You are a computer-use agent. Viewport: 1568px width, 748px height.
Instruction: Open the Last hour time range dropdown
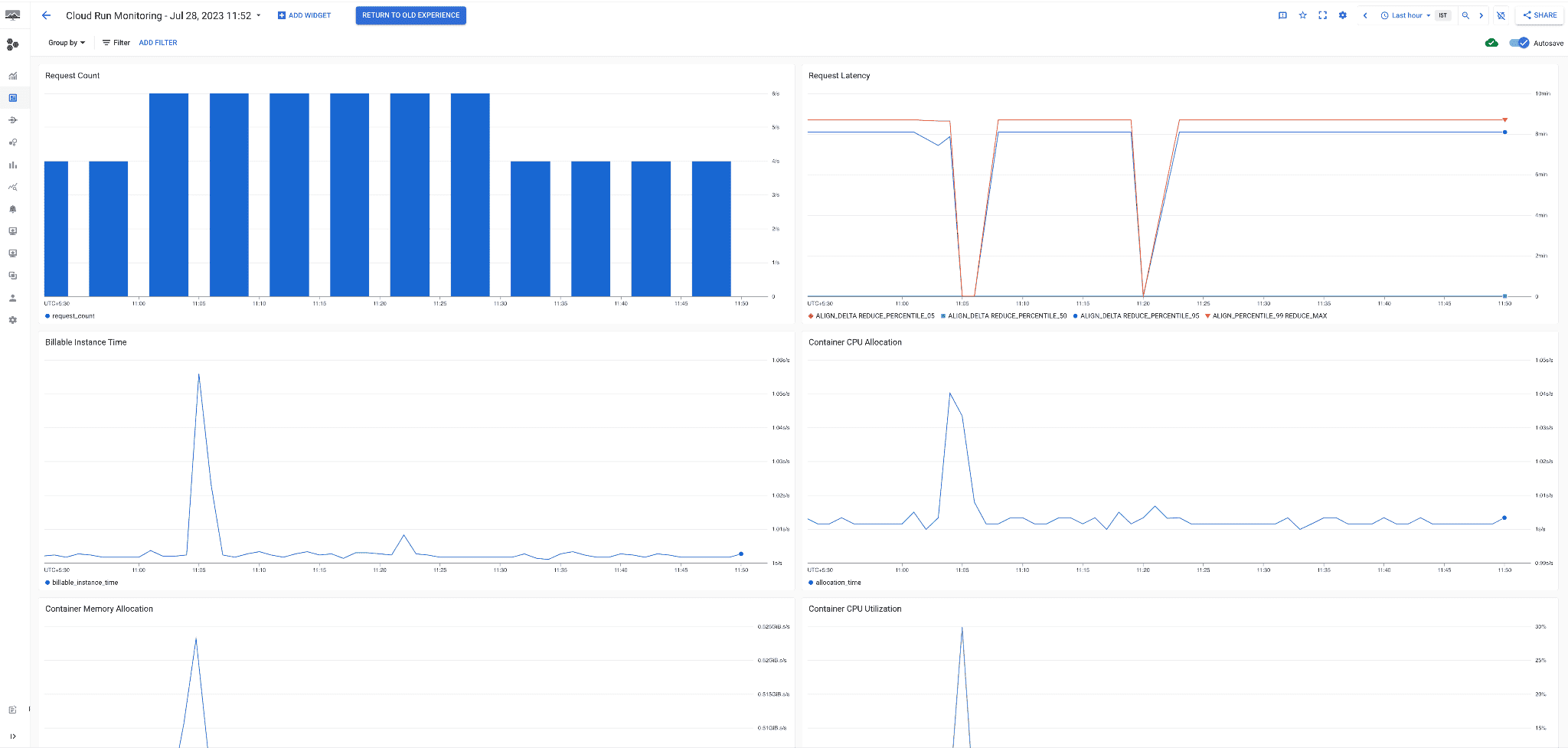(1406, 15)
